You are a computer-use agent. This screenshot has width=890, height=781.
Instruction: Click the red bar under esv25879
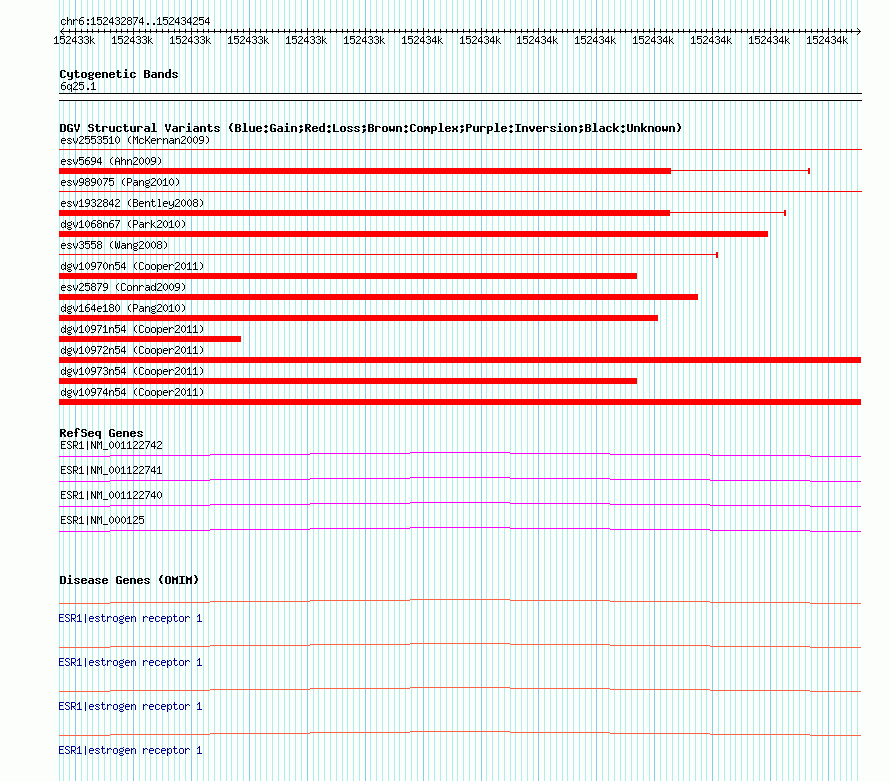coord(378,297)
